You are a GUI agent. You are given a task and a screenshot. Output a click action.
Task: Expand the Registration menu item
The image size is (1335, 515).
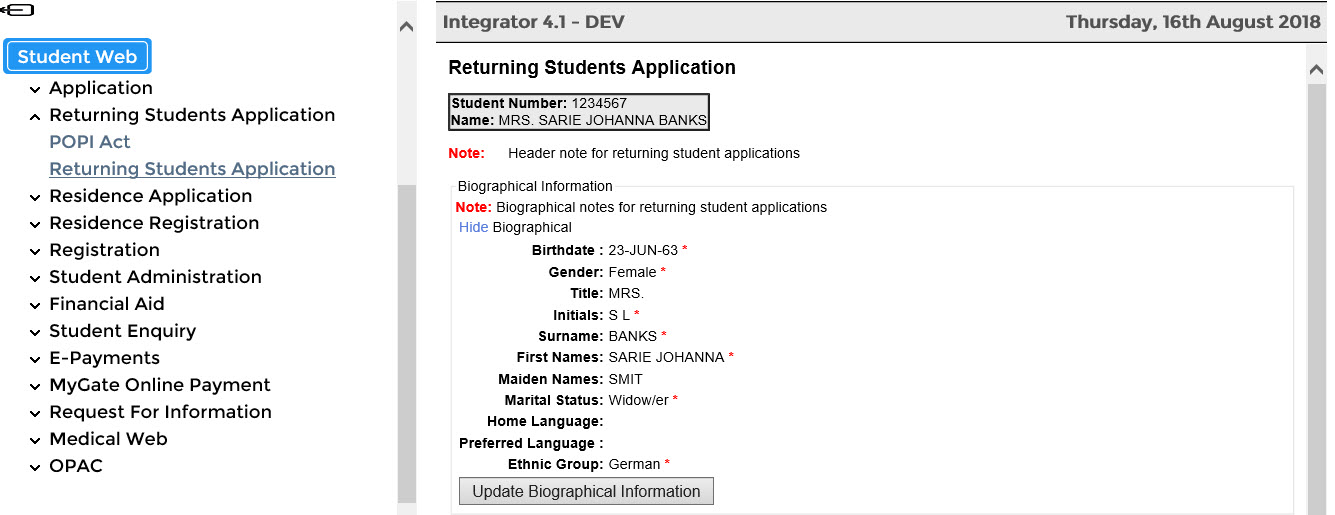[104, 250]
